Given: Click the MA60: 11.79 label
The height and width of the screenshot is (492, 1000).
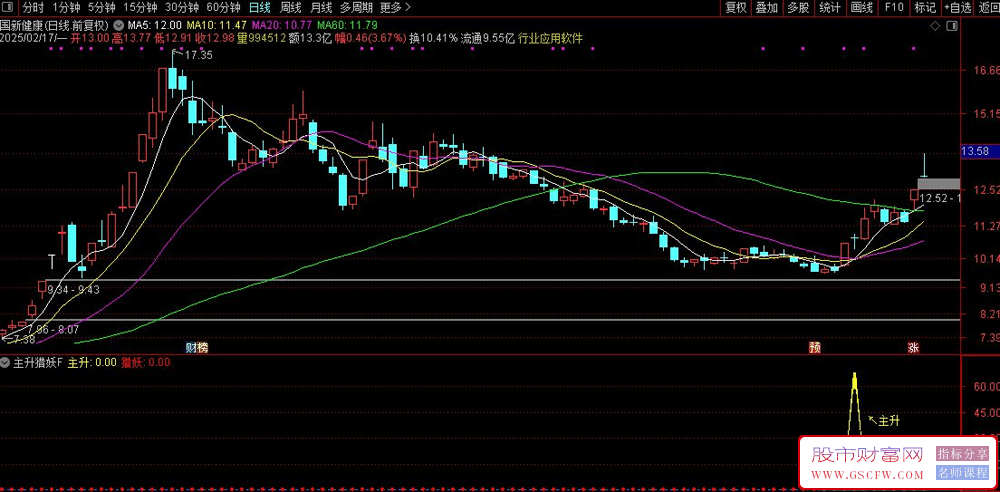Looking at the screenshot, I should pyautogui.click(x=347, y=26).
